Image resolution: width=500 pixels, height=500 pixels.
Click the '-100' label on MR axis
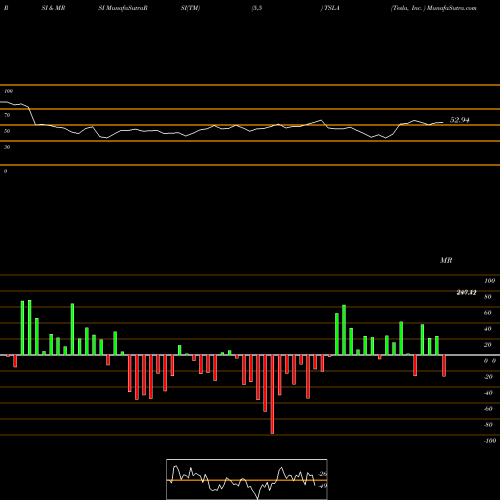click(x=490, y=441)
